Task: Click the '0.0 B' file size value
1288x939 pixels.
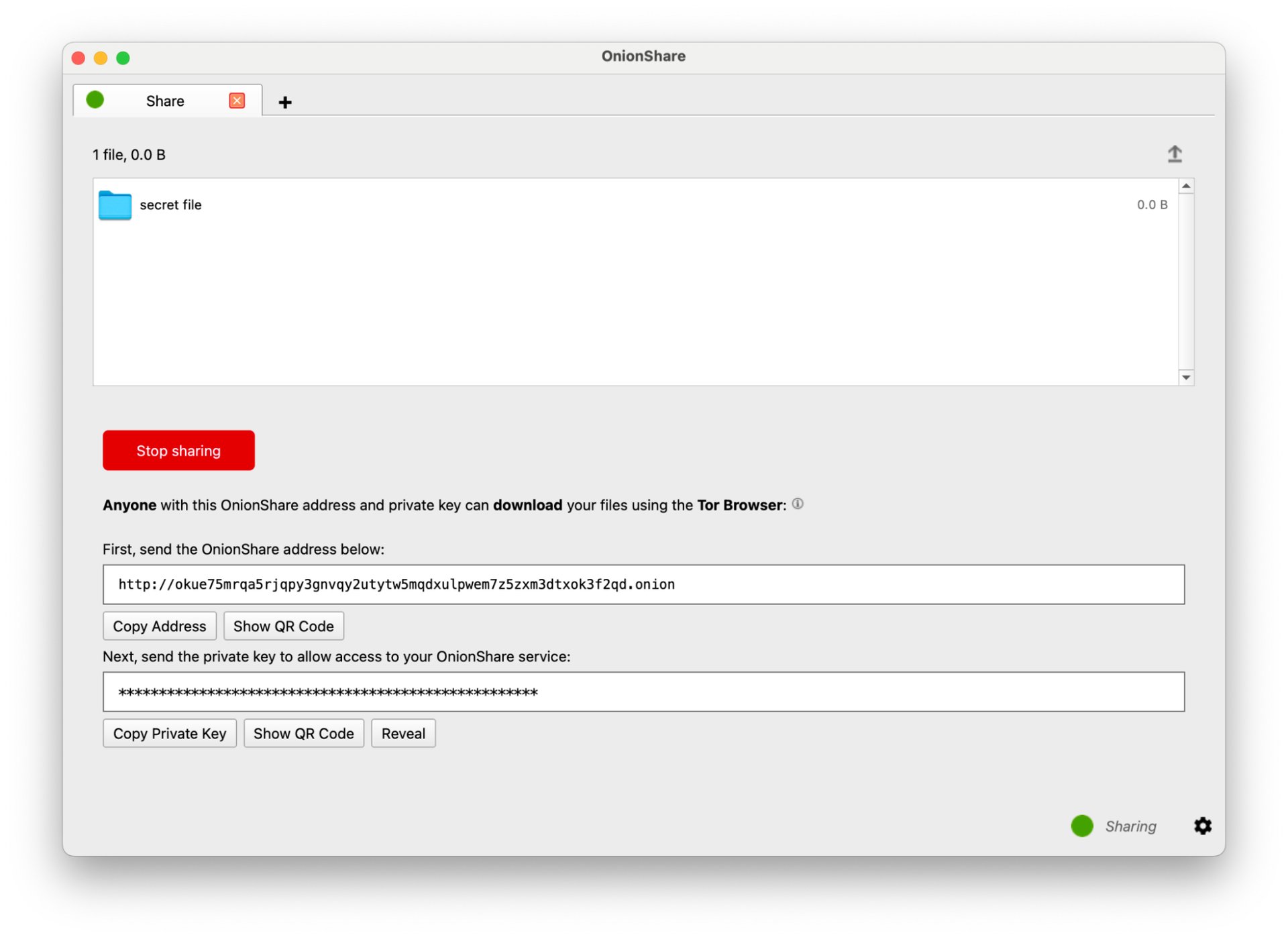Action: coord(1152,205)
